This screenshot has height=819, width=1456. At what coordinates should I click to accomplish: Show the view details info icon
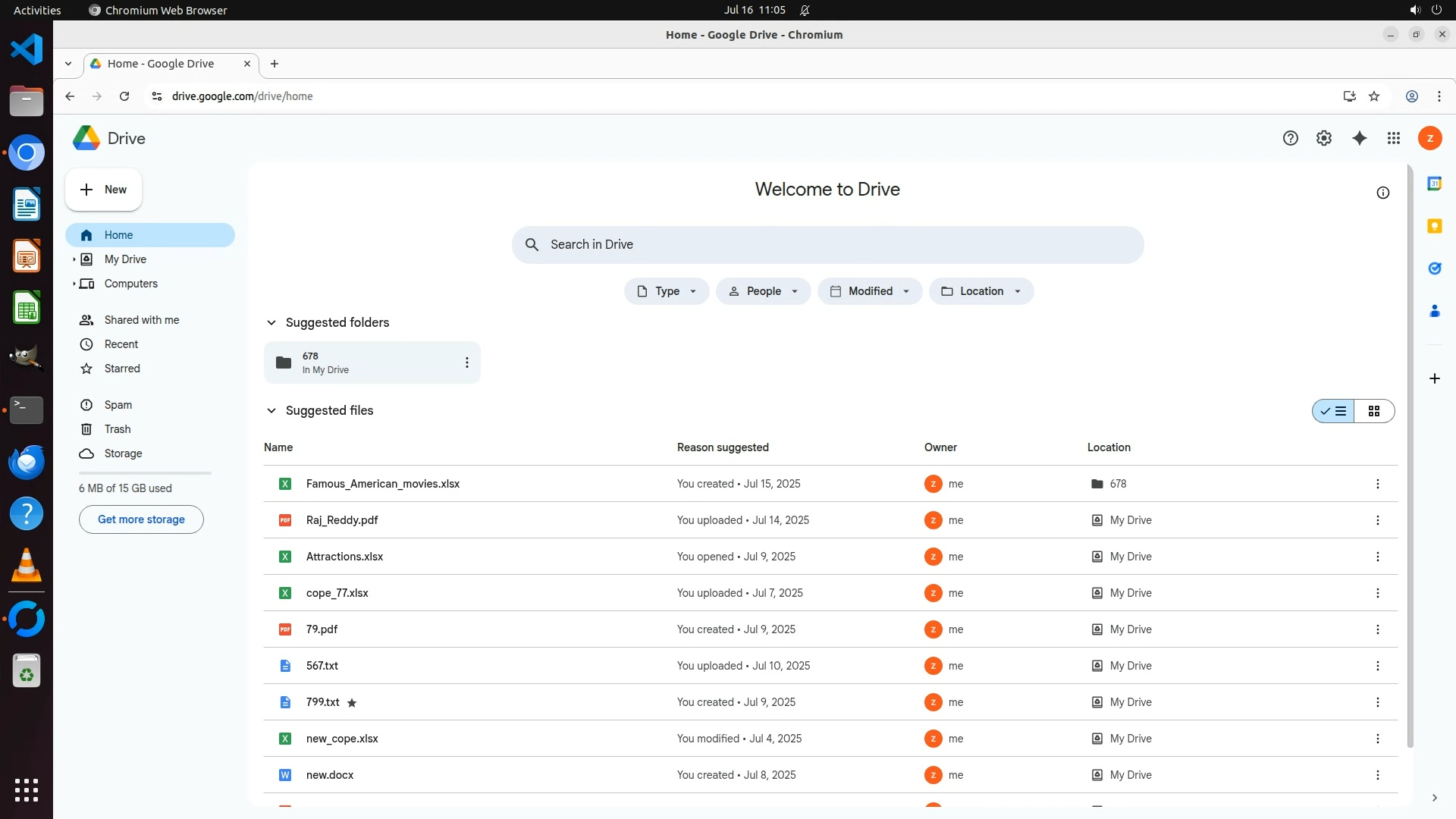tap(1382, 193)
